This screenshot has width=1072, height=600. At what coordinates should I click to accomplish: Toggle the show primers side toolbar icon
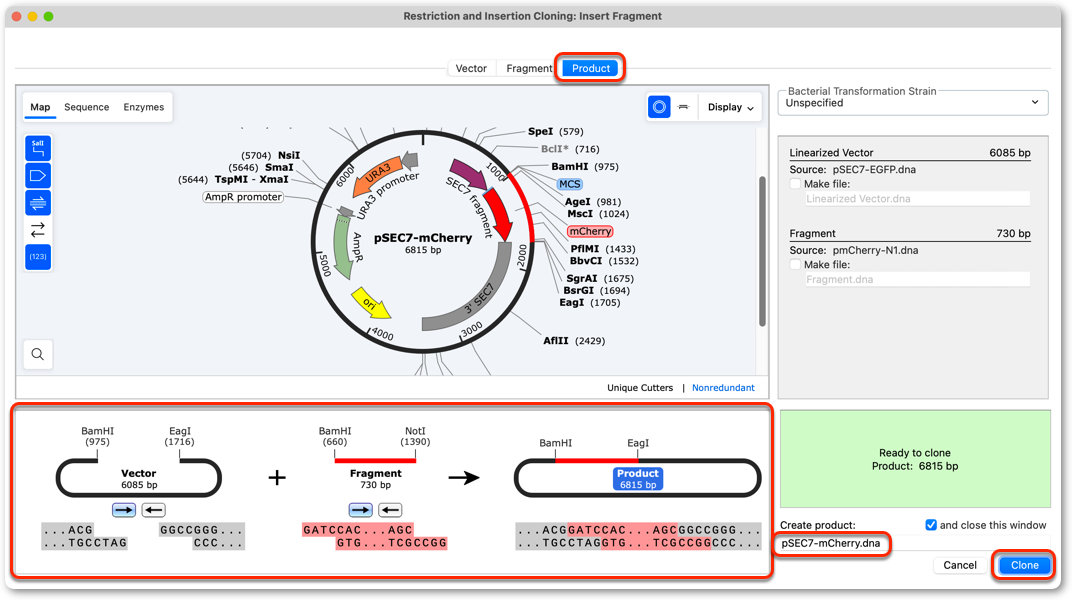(38, 203)
